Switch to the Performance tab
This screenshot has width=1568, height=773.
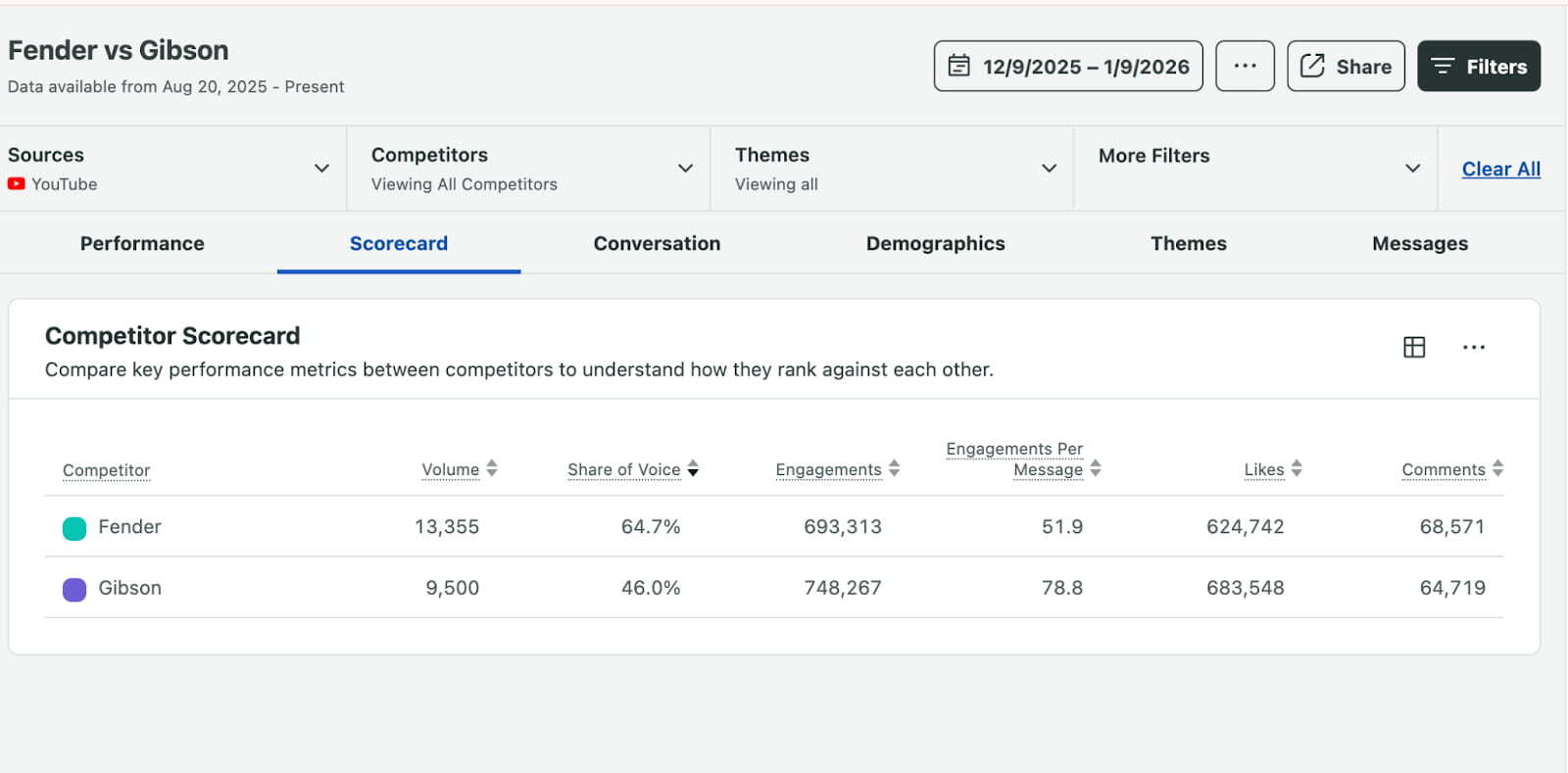142,243
